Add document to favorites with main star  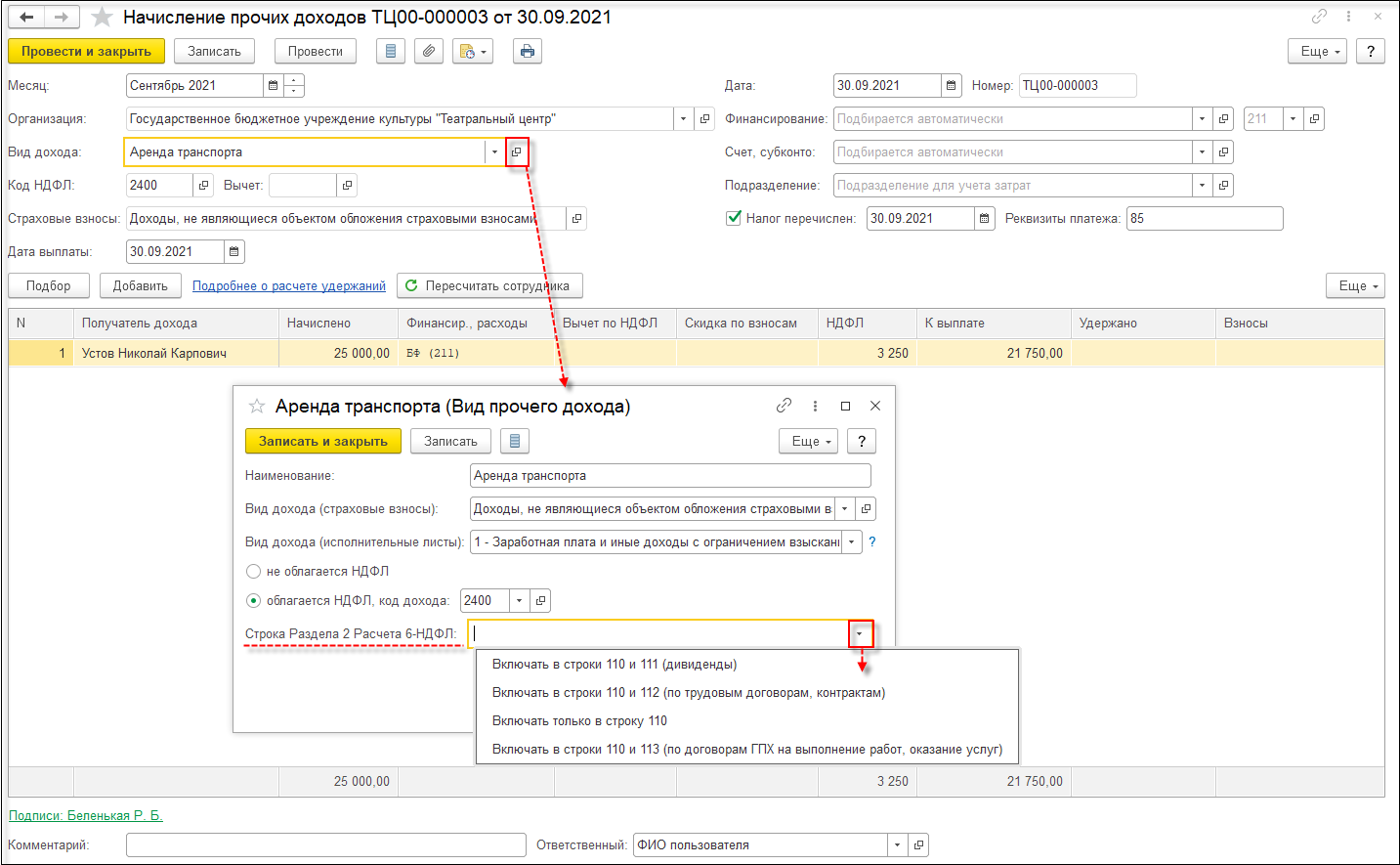click(x=101, y=18)
